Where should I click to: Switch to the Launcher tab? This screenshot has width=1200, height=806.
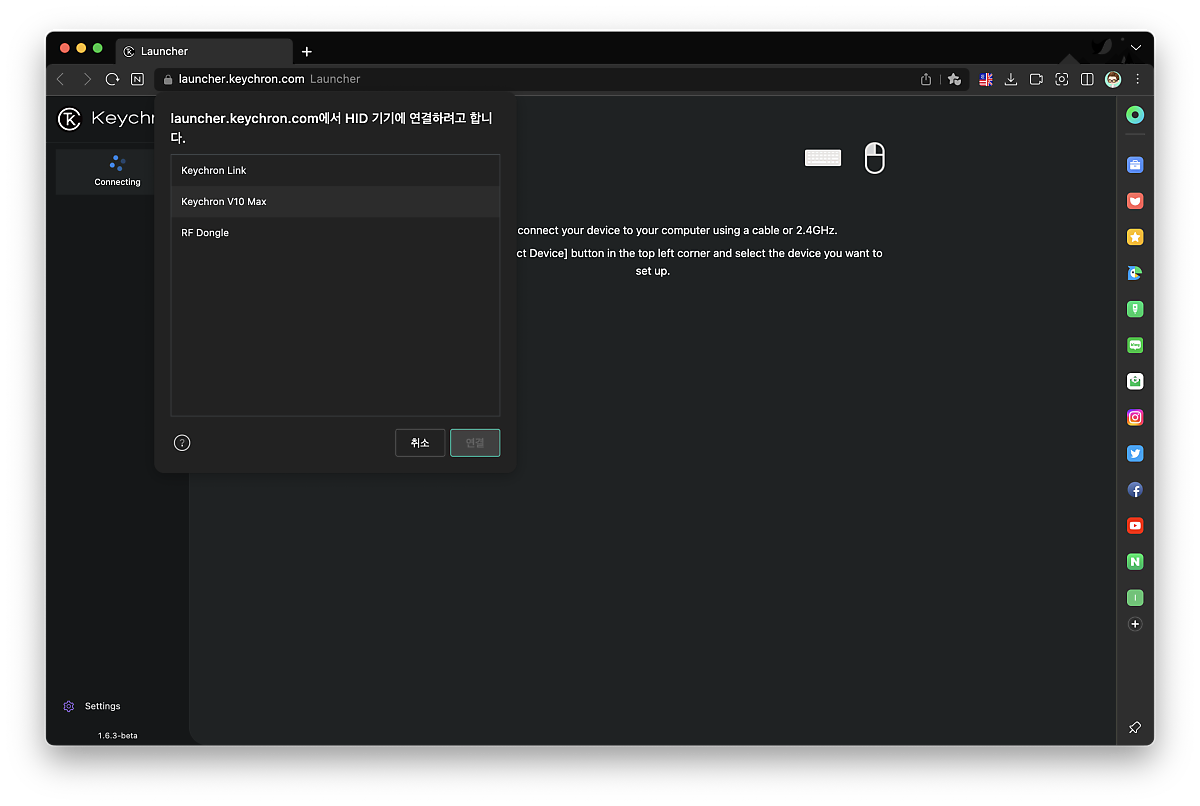tap(204, 52)
